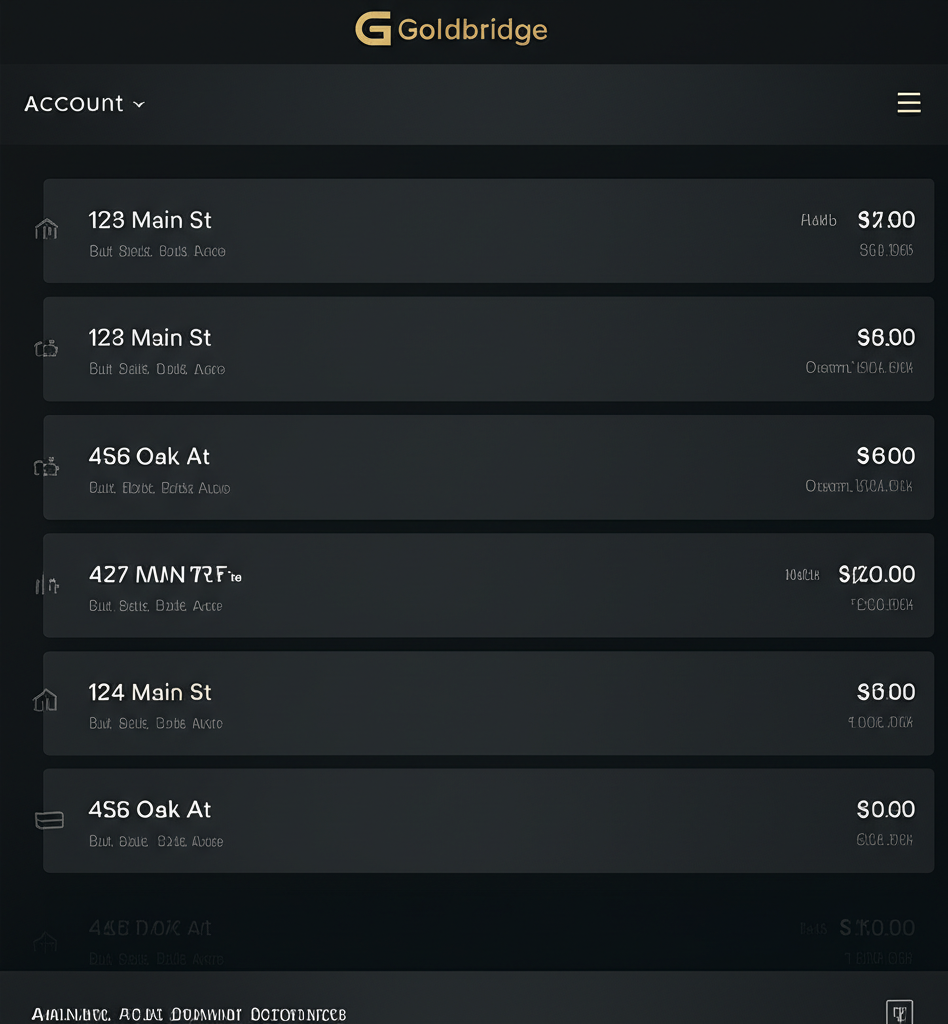Select the truck icon on the second listing
The width and height of the screenshot is (948, 1024).
(x=46, y=347)
